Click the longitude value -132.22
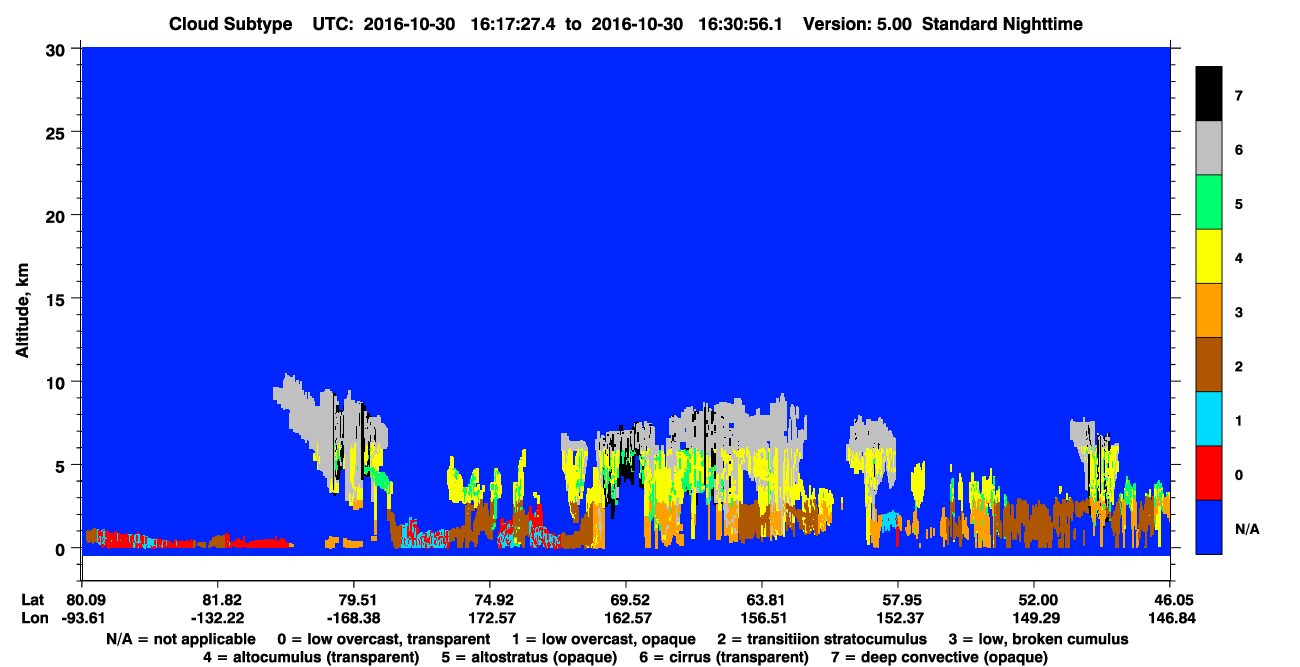 [216, 618]
